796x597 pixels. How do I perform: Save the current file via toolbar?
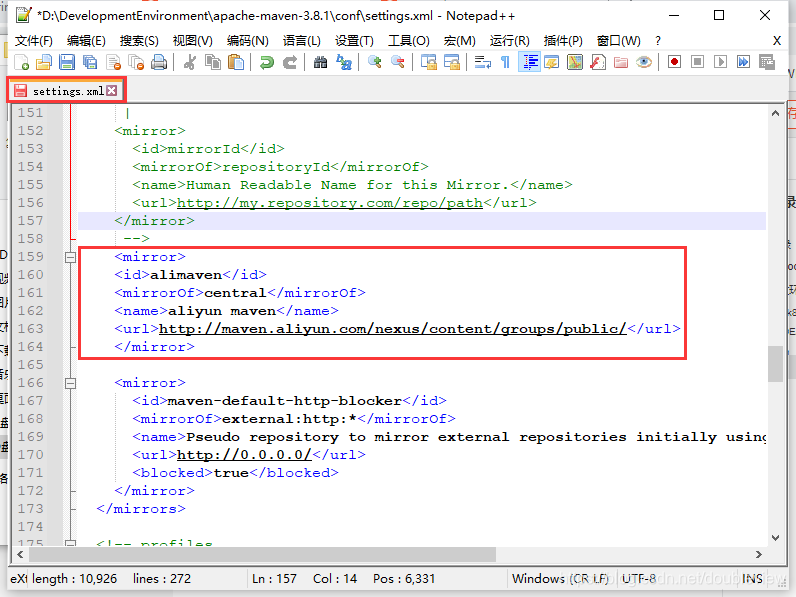pyautogui.click(x=67, y=62)
